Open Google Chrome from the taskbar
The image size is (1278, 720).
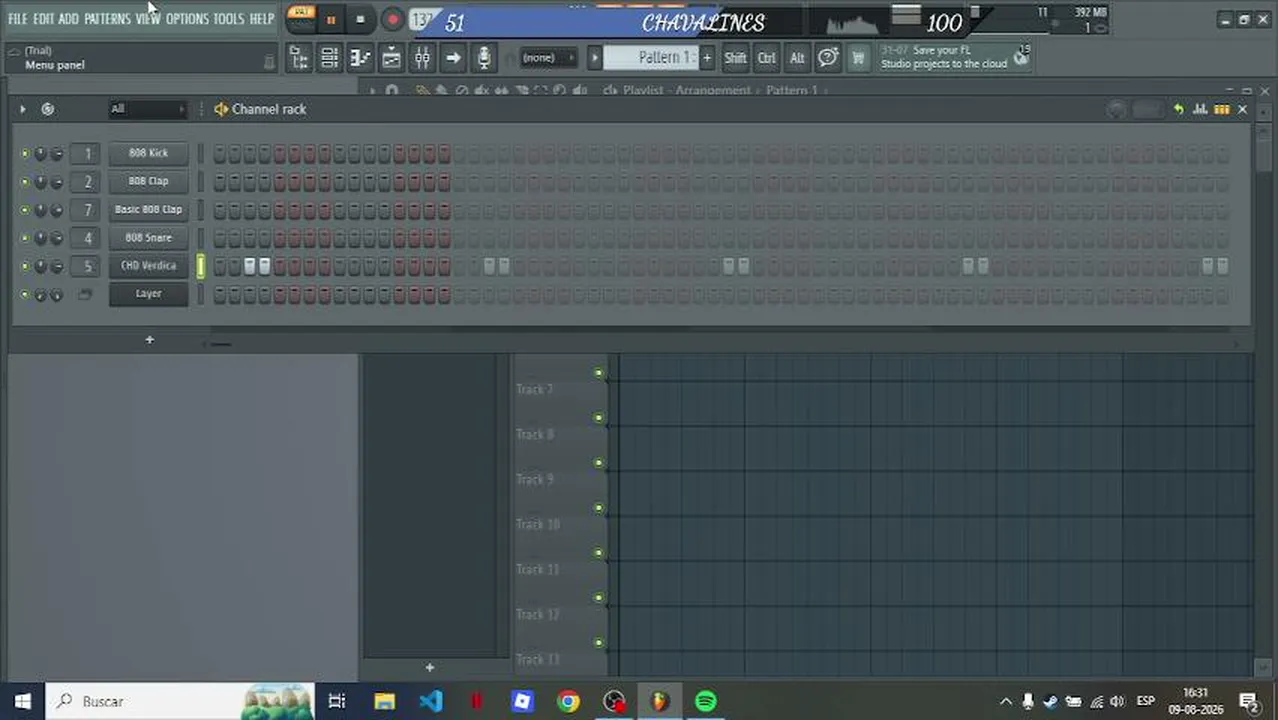pyautogui.click(x=568, y=701)
